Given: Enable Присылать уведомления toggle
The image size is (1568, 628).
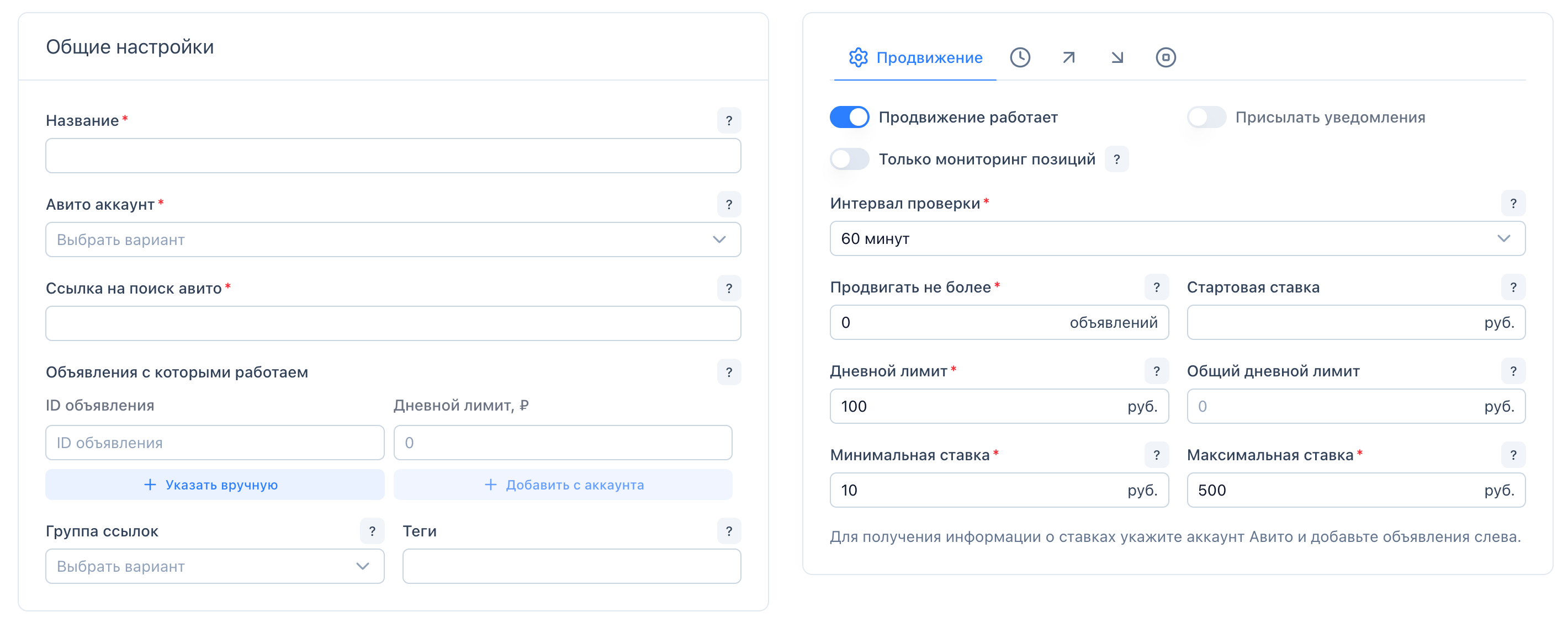Looking at the screenshot, I should point(1206,118).
